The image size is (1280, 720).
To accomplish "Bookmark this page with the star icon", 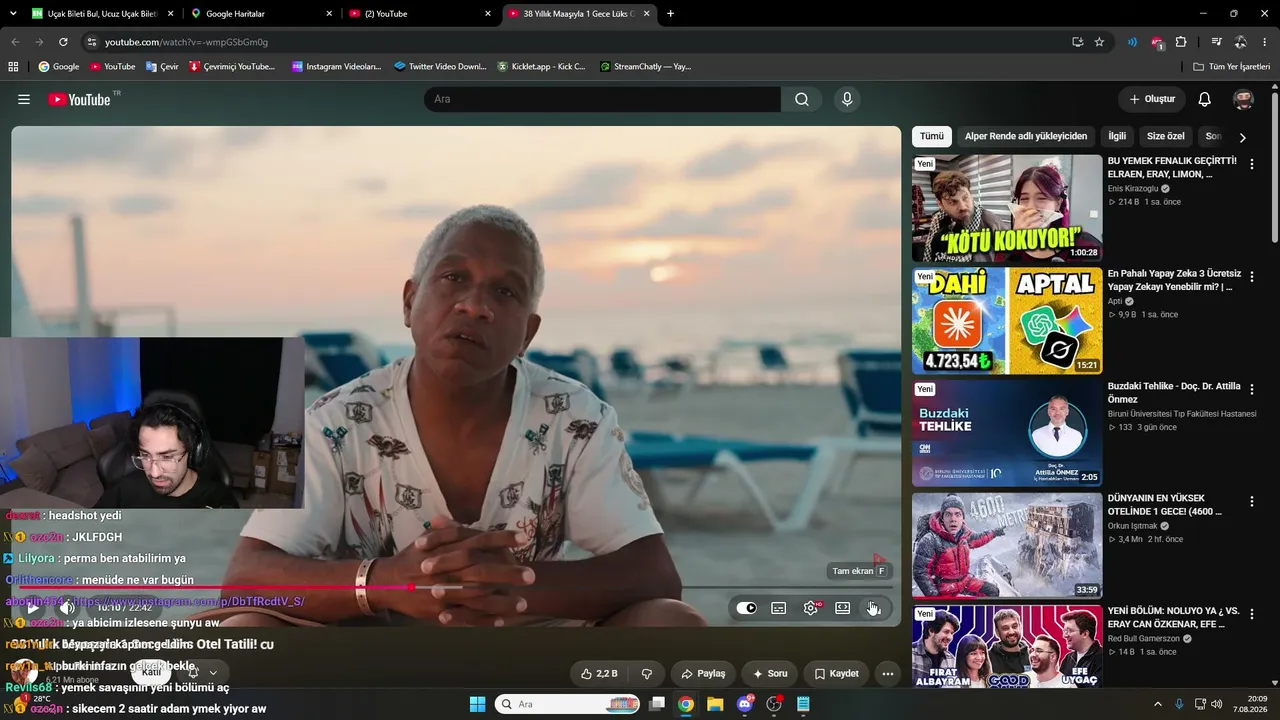I will click(x=1099, y=42).
